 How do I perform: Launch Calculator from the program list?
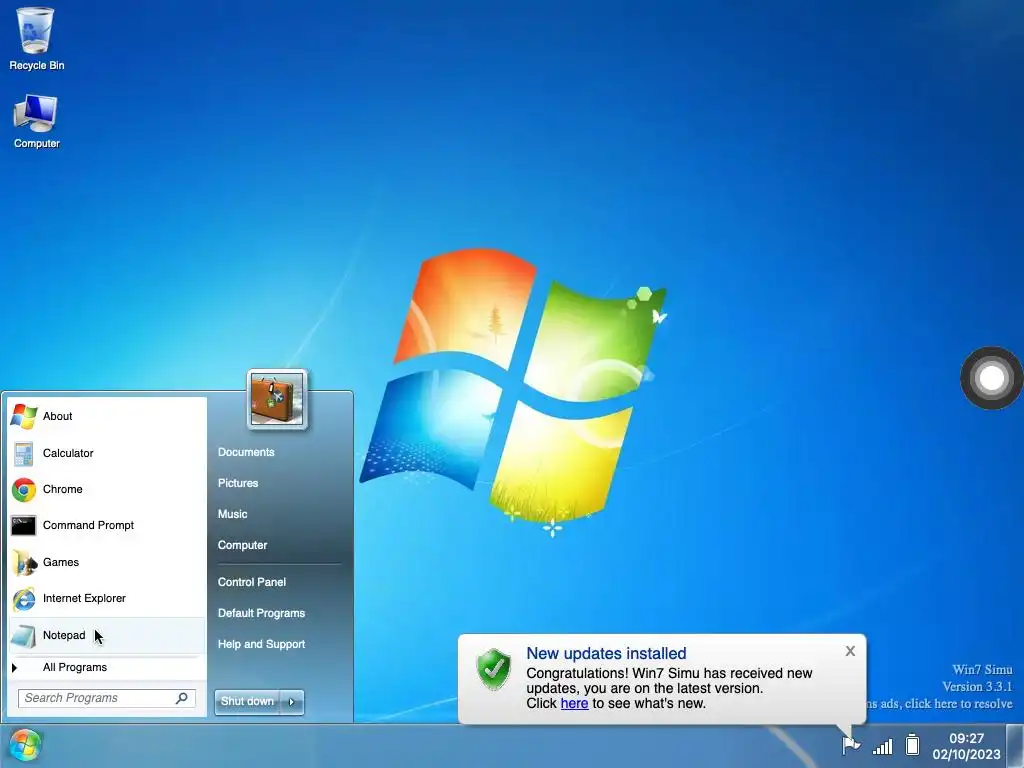coord(107,453)
